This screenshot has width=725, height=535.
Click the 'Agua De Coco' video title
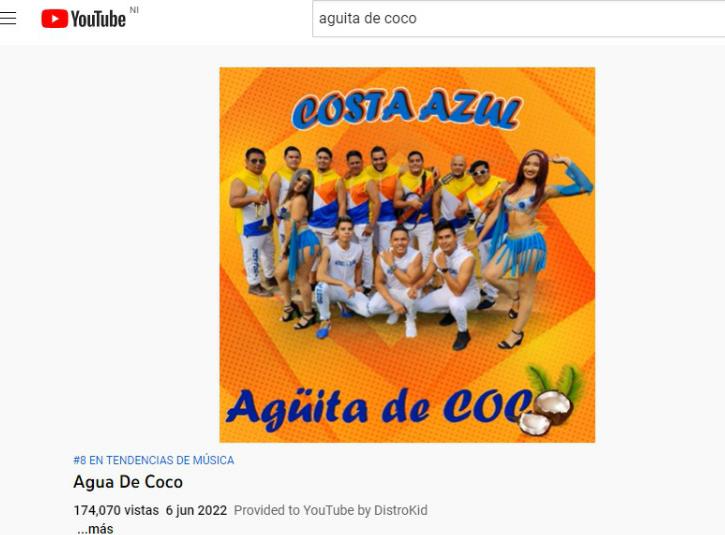pos(128,482)
